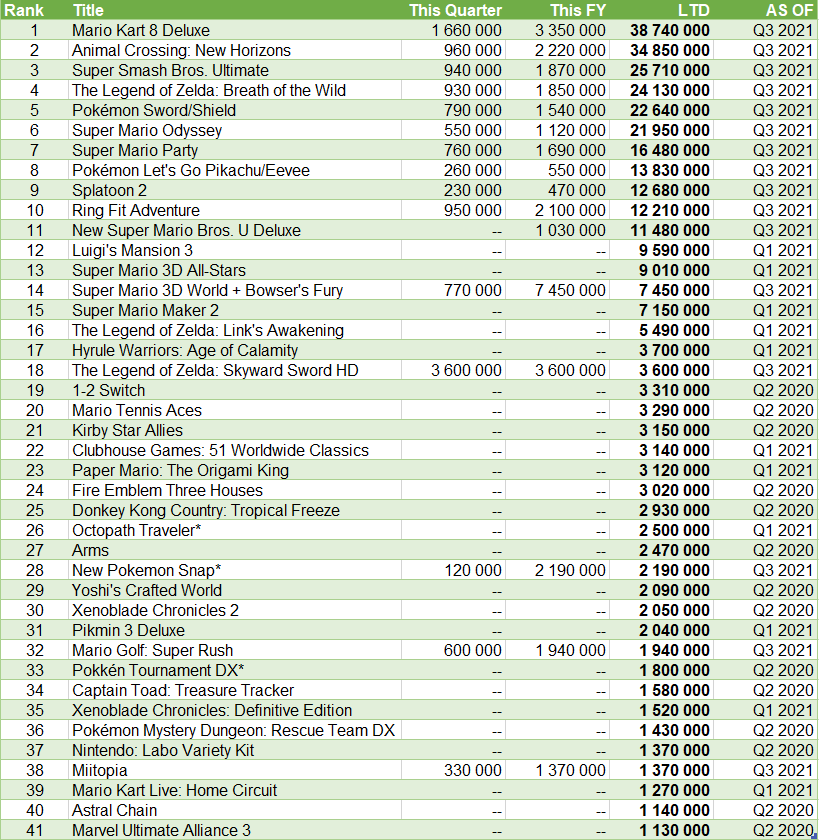Select Paper Mario: The Origami King cell
The width and height of the screenshot is (819, 840).
click(x=235, y=470)
